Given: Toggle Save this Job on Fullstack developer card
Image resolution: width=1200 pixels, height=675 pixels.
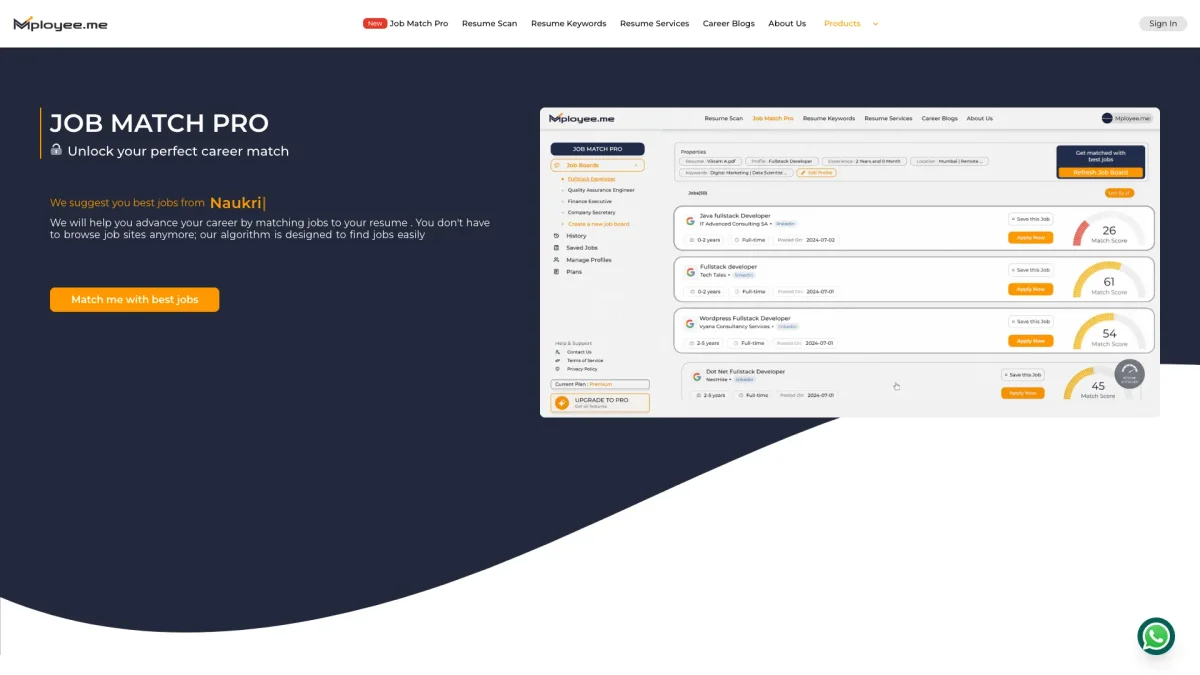Looking at the screenshot, I should 1030,270.
